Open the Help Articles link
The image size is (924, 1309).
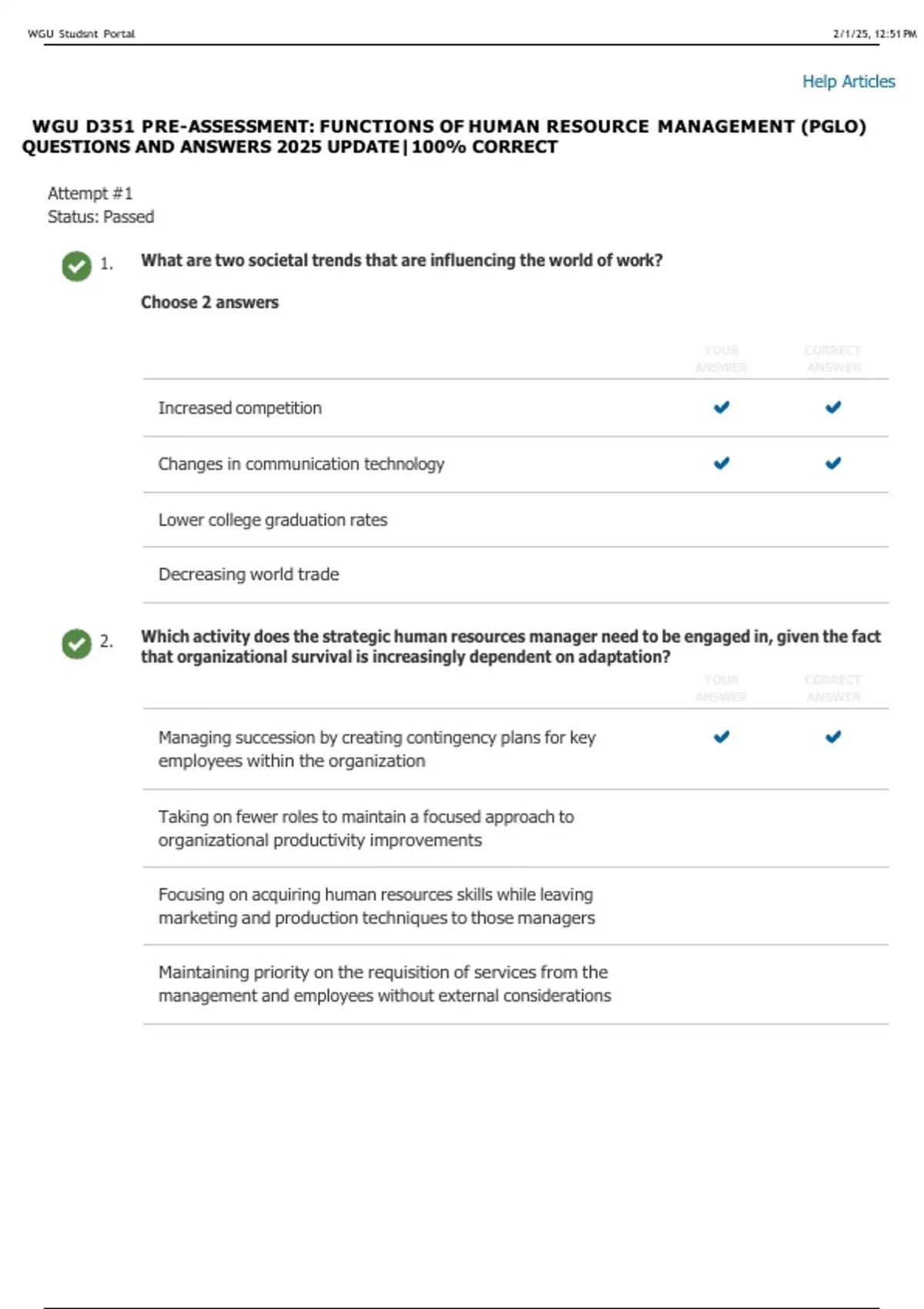click(x=848, y=82)
